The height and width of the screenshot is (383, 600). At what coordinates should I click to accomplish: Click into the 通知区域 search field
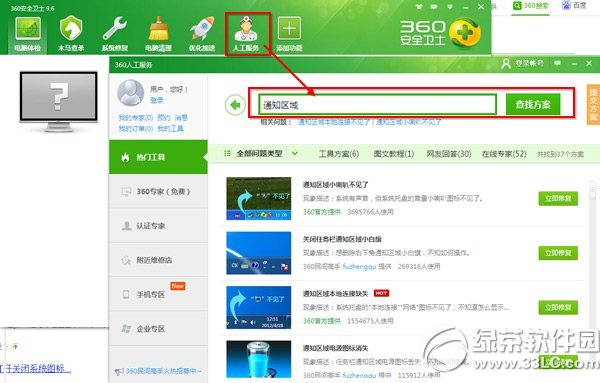(x=377, y=104)
